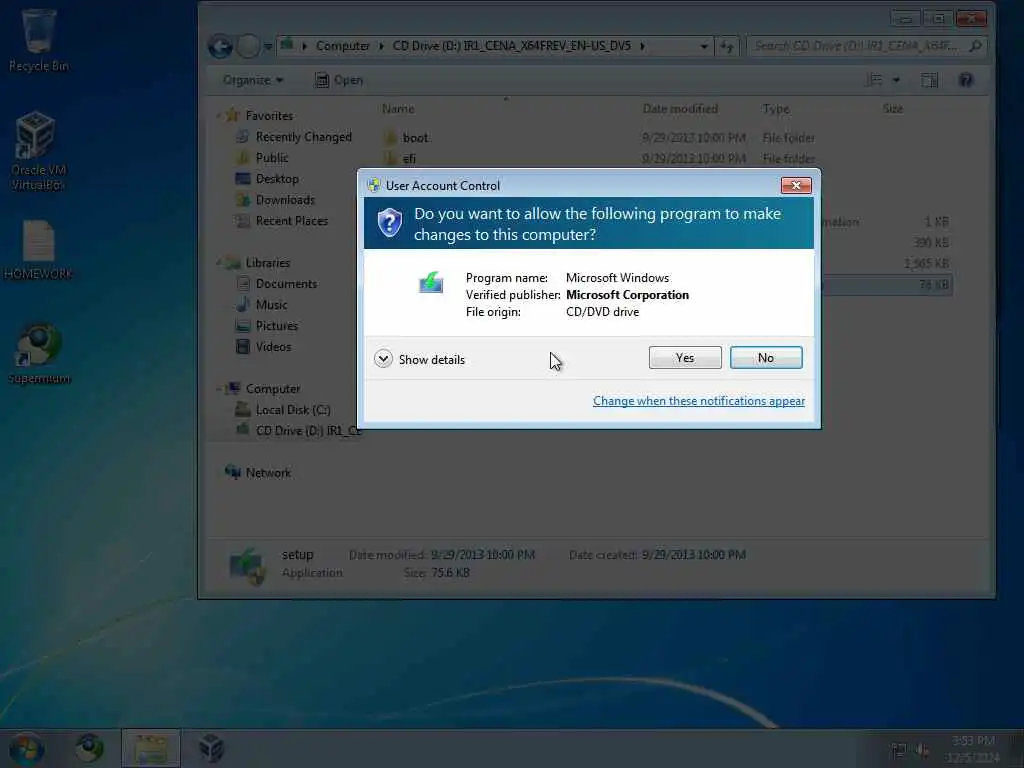The image size is (1024, 768).
Task: Click CD Drive (D:) breadcrumb in address bar
Action: point(511,46)
